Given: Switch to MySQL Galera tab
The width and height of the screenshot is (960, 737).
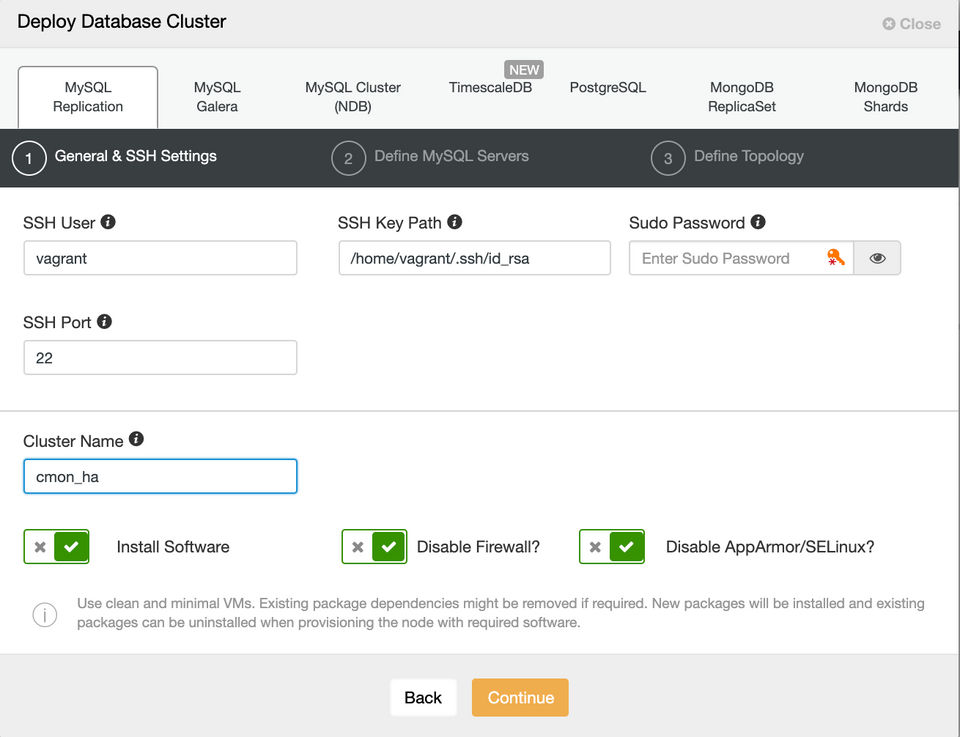Looking at the screenshot, I should pos(217,97).
